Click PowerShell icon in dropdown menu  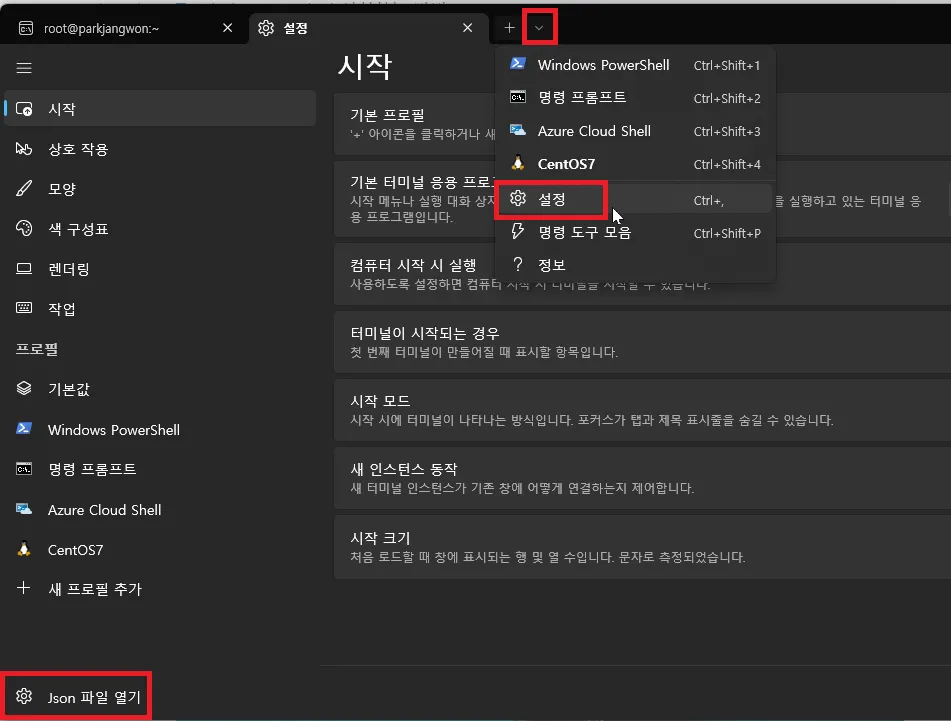[517, 63]
